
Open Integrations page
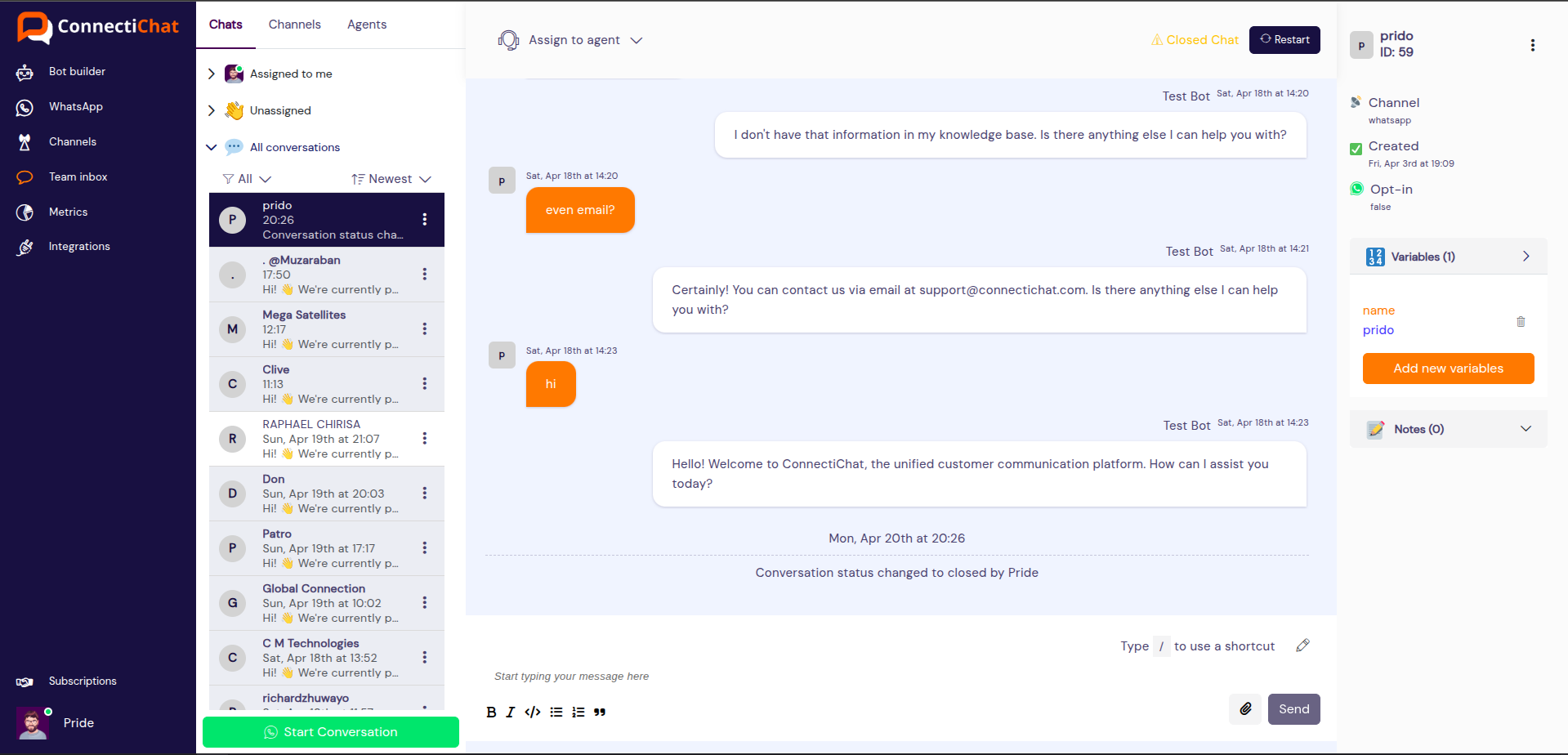(78, 247)
